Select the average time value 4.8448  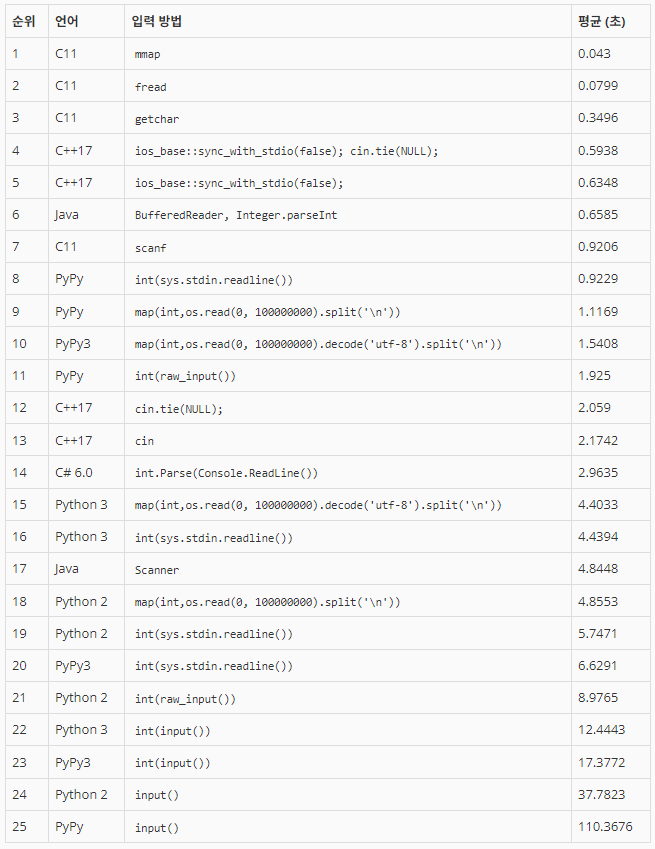pyautogui.click(x=598, y=569)
